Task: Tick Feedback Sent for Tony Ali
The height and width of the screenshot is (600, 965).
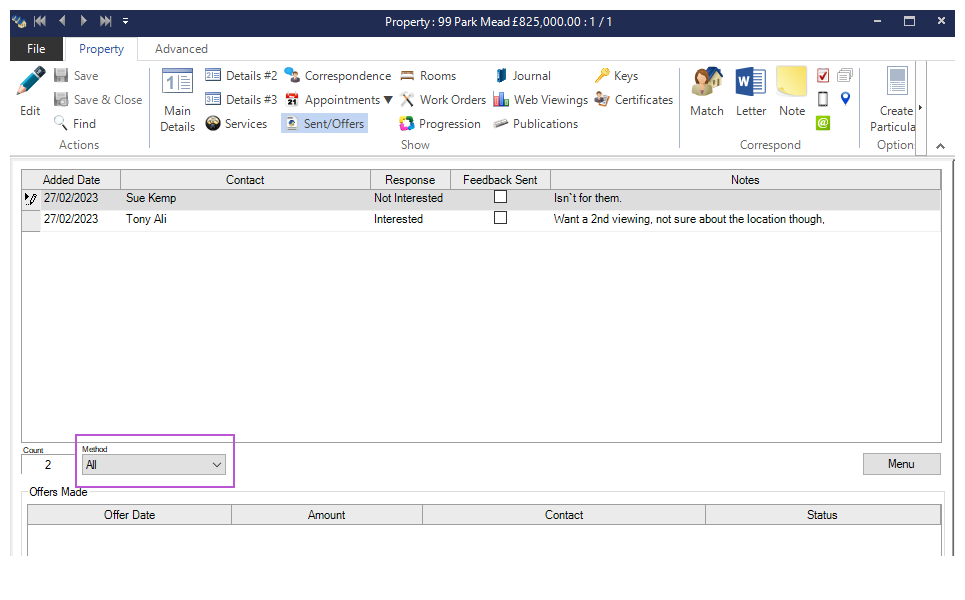Action: point(500,218)
